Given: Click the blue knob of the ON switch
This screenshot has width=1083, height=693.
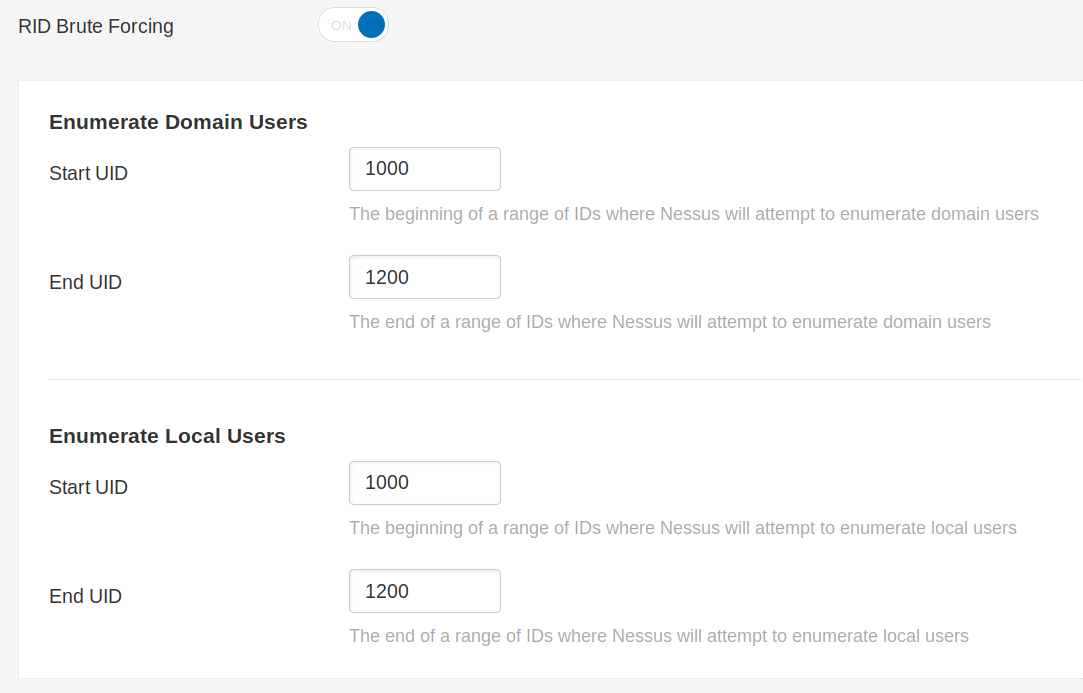Looking at the screenshot, I should [371, 25].
